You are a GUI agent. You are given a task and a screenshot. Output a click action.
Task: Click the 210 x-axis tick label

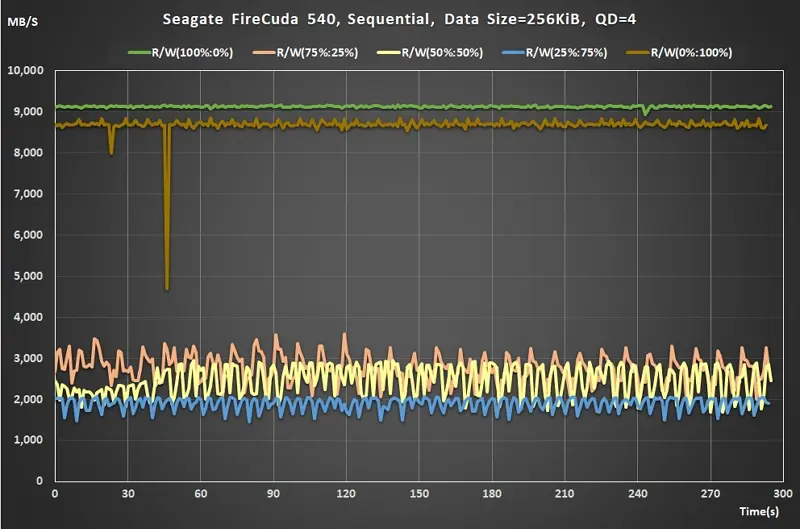[x=564, y=494]
